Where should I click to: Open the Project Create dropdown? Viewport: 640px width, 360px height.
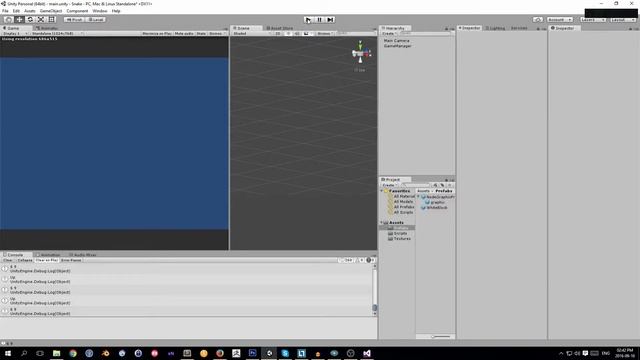click(389, 185)
